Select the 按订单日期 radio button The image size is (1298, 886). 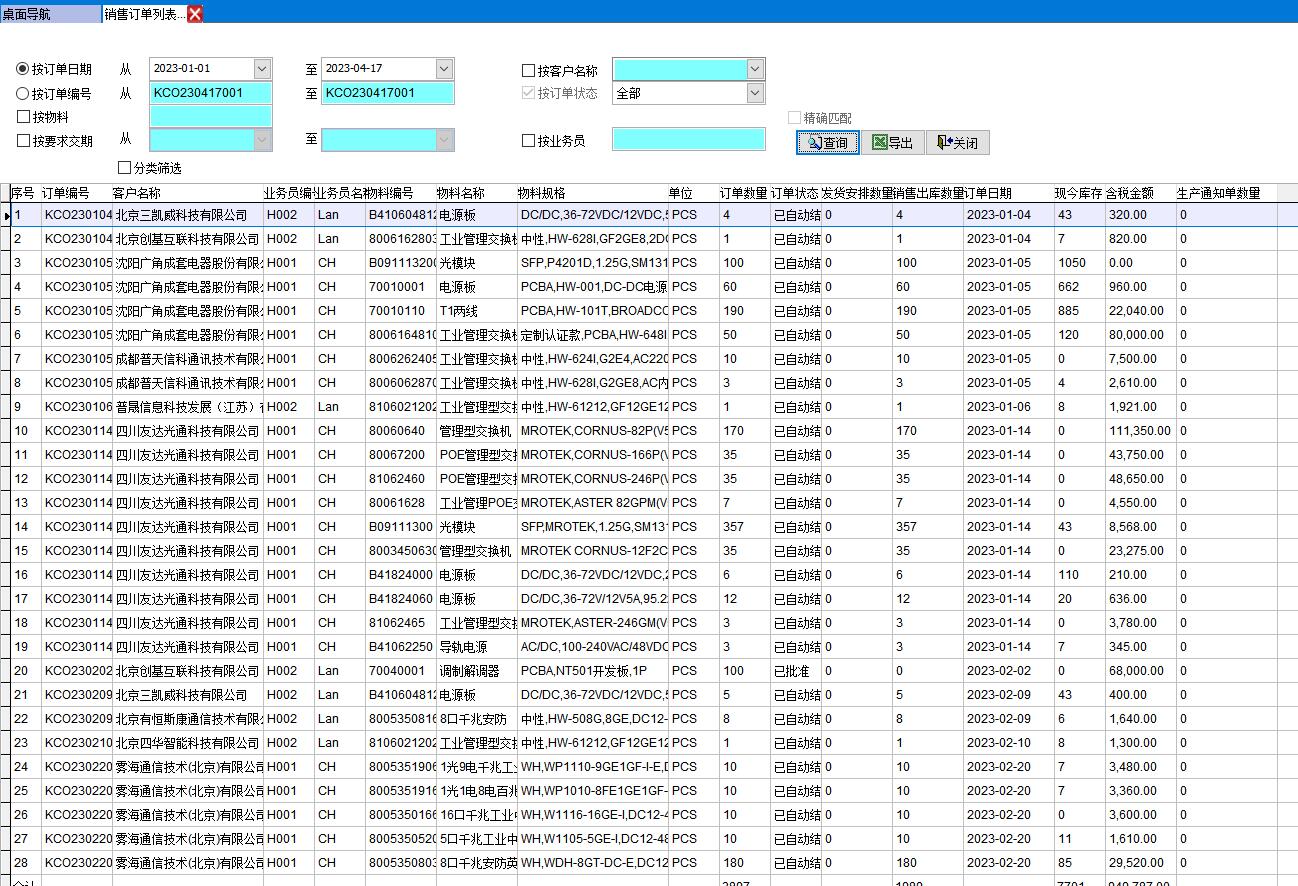23,69
